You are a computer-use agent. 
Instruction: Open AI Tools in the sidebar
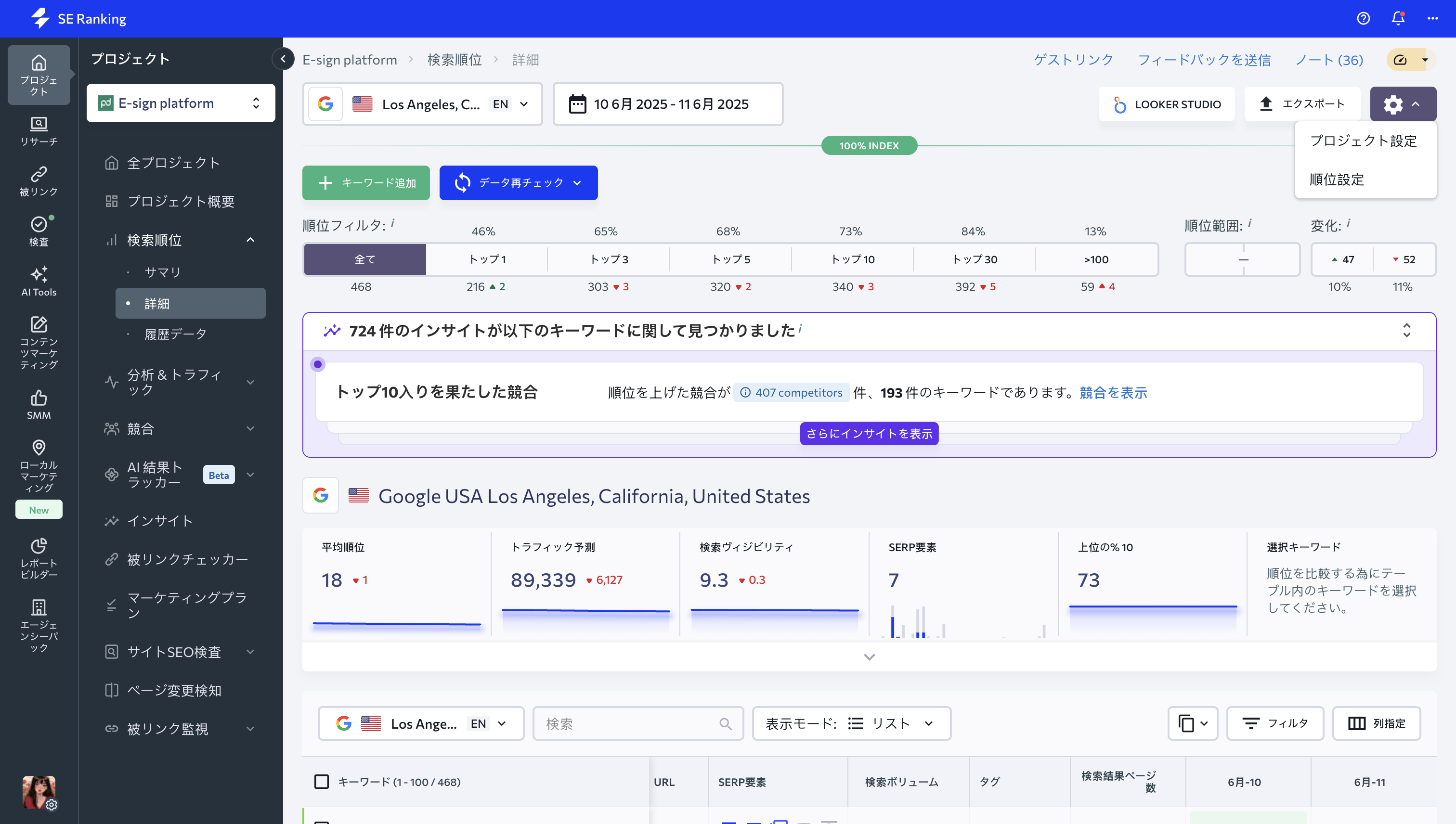click(x=39, y=281)
